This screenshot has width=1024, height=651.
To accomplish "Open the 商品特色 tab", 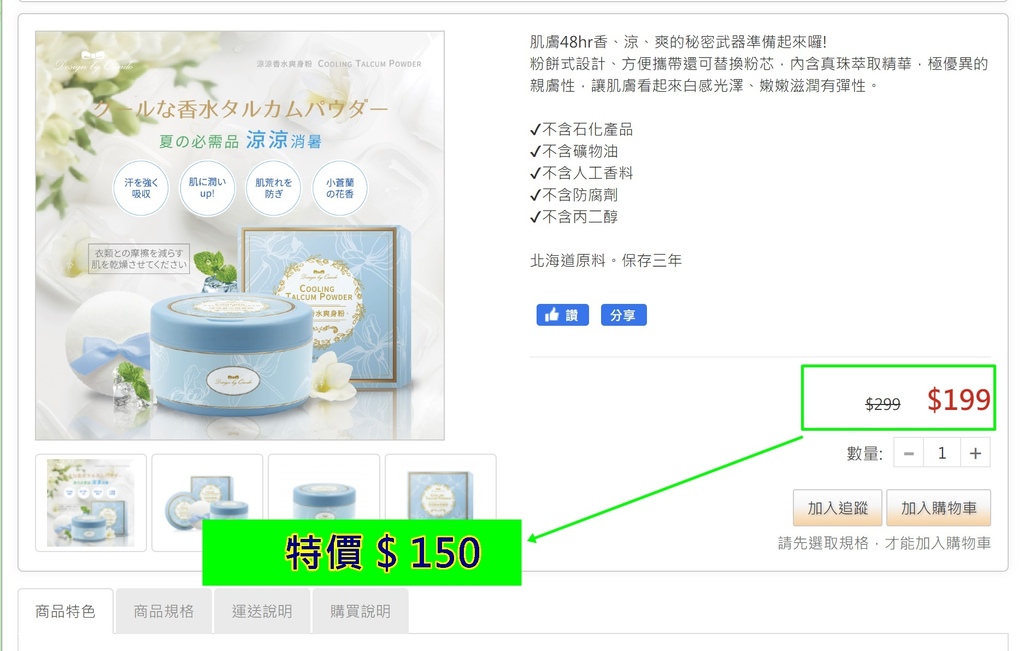I will pyautogui.click(x=65, y=611).
